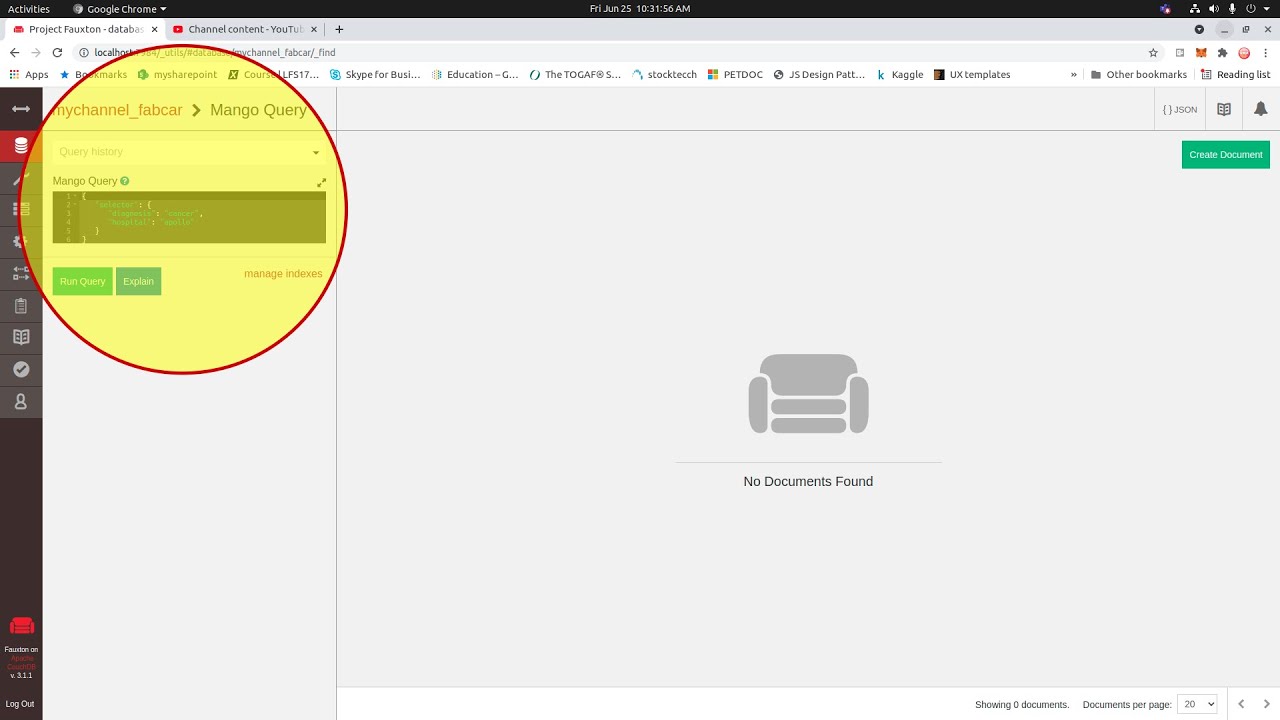Open the Setup wrench icon in sidebar

point(21,178)
